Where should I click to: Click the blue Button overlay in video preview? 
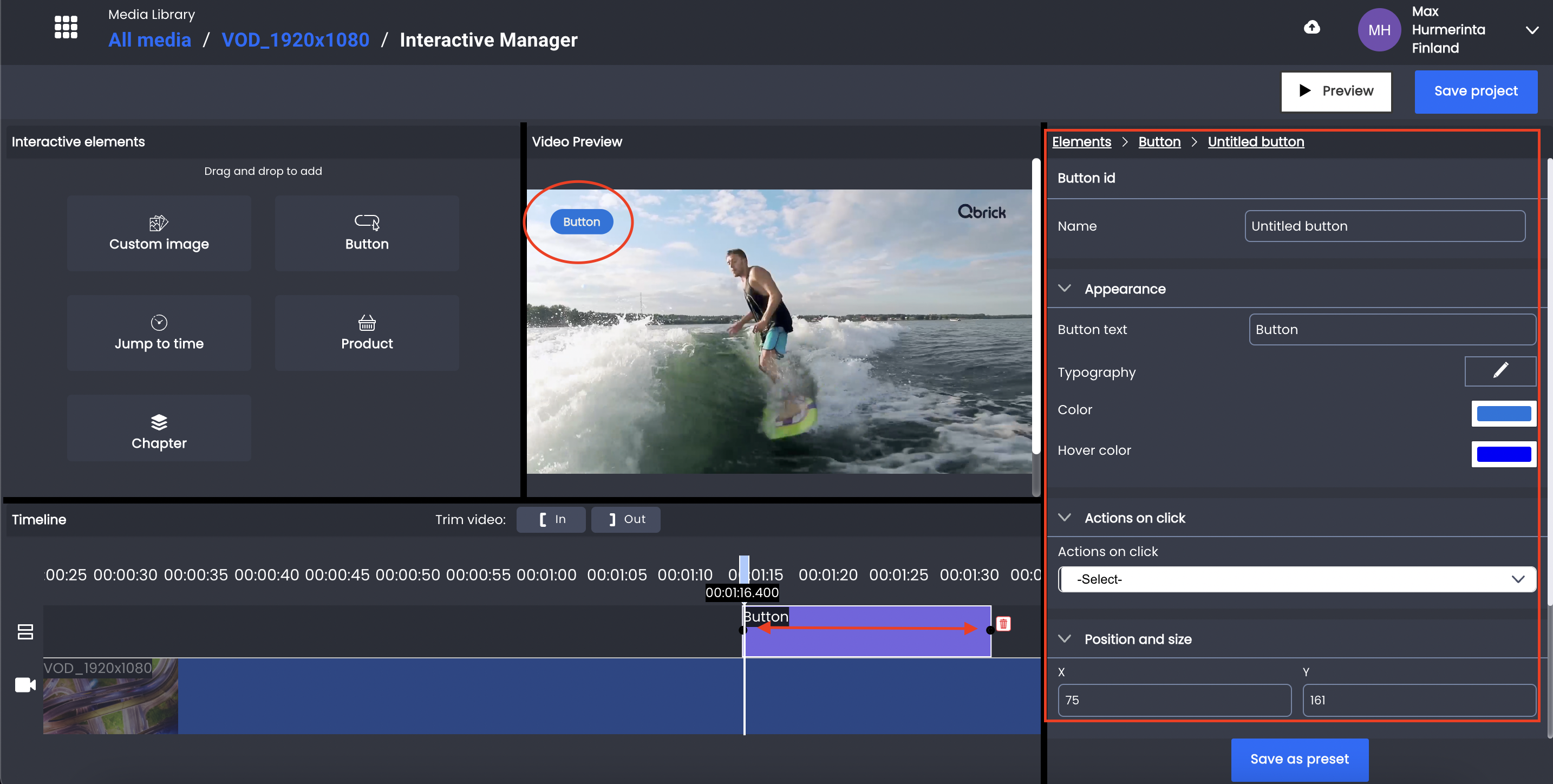tap(581, 222)
